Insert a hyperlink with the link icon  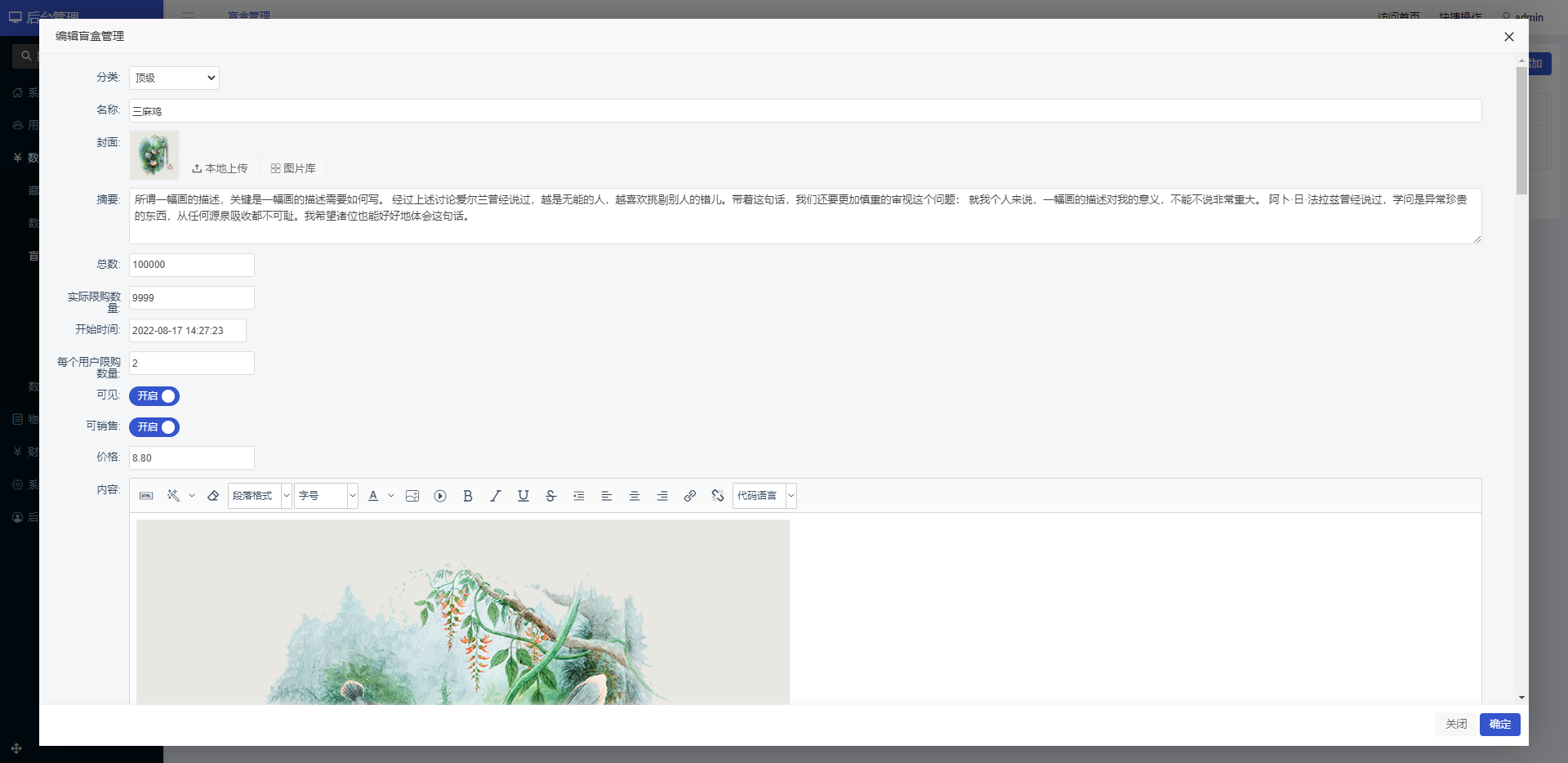pyautogui.click(x=690, y=496)
